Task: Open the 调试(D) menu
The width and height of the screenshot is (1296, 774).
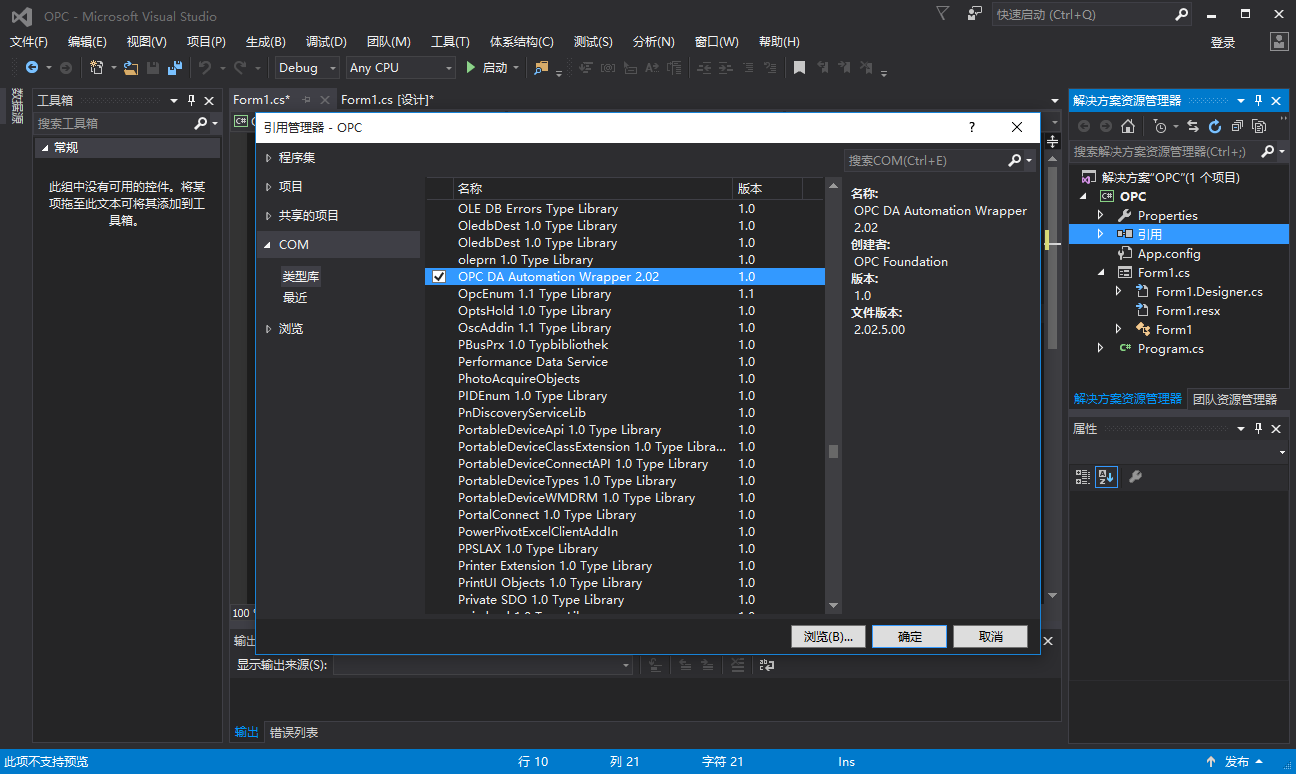Action: point(326,42)
